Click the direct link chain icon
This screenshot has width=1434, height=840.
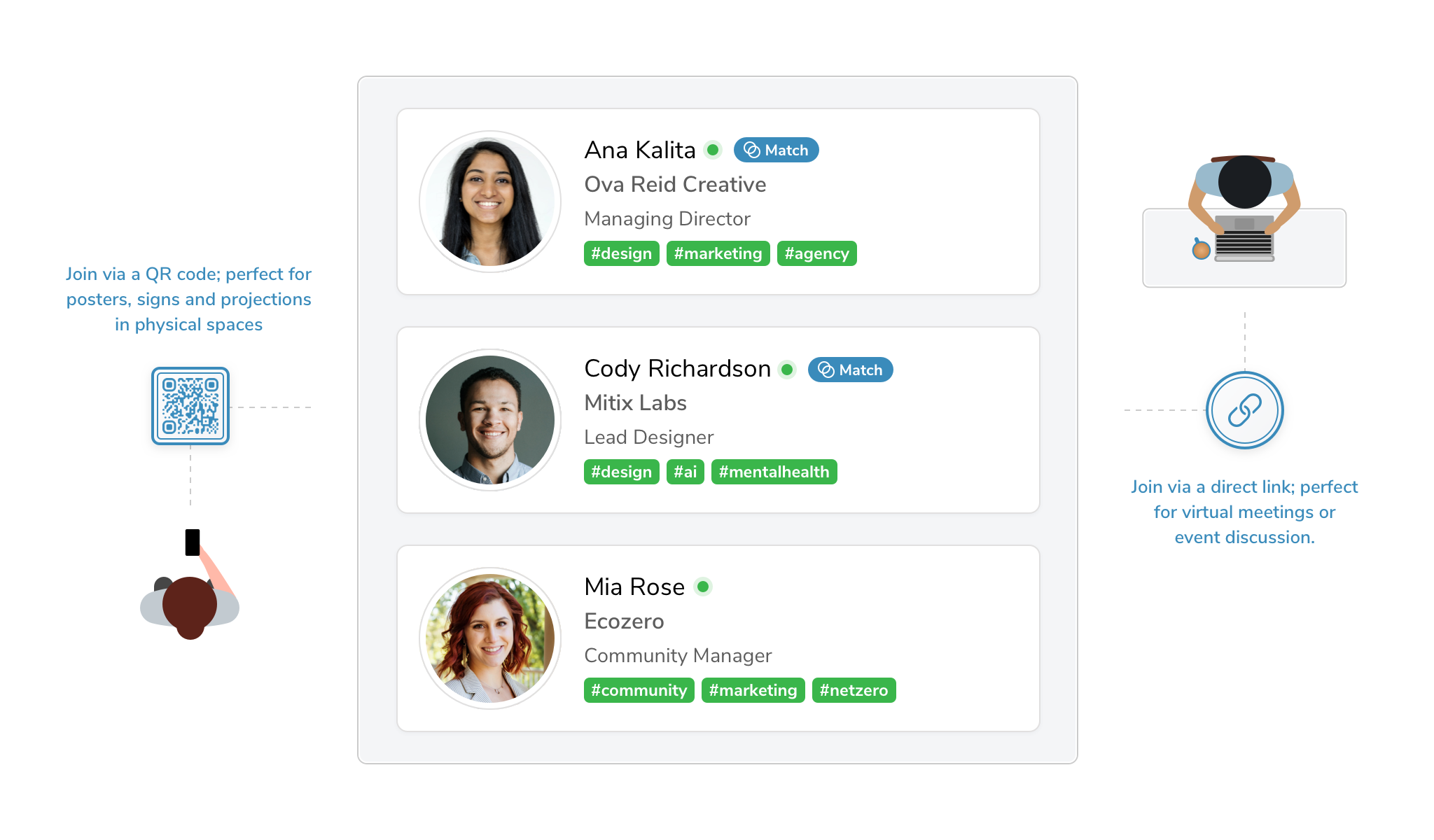(x=1245, y=410)
